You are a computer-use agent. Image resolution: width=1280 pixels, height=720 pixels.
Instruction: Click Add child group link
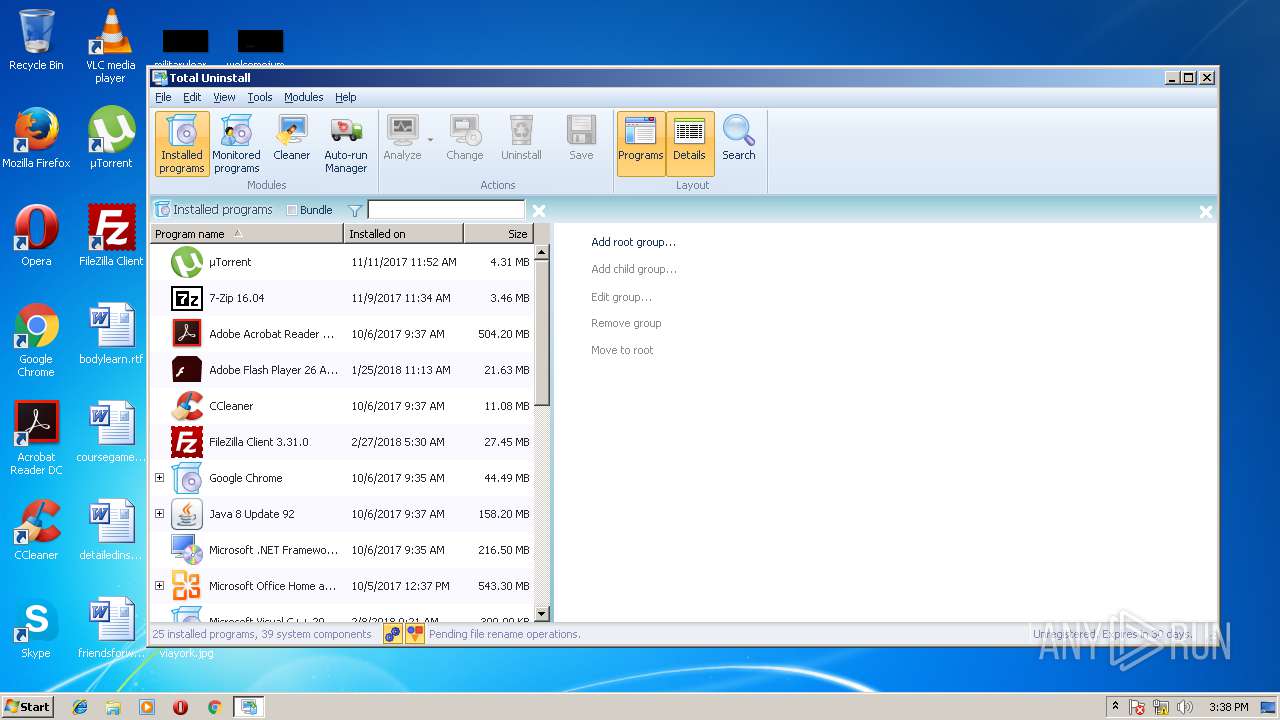pyautogui.click(x=633, y=269)
